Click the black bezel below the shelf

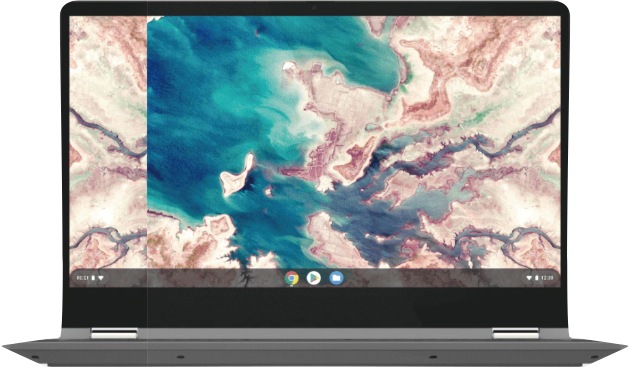(315, 307)
